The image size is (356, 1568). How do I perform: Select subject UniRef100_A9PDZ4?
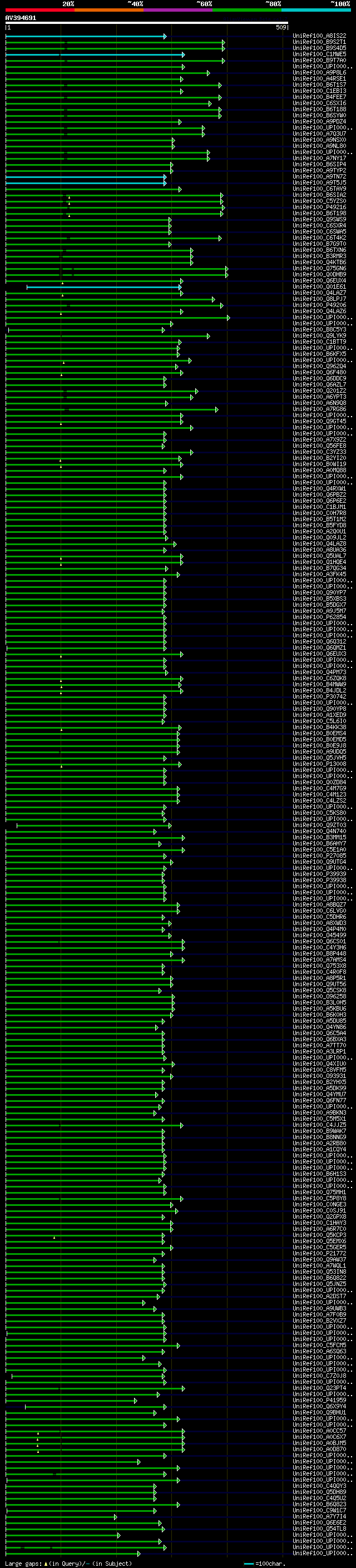coord(319,122)
